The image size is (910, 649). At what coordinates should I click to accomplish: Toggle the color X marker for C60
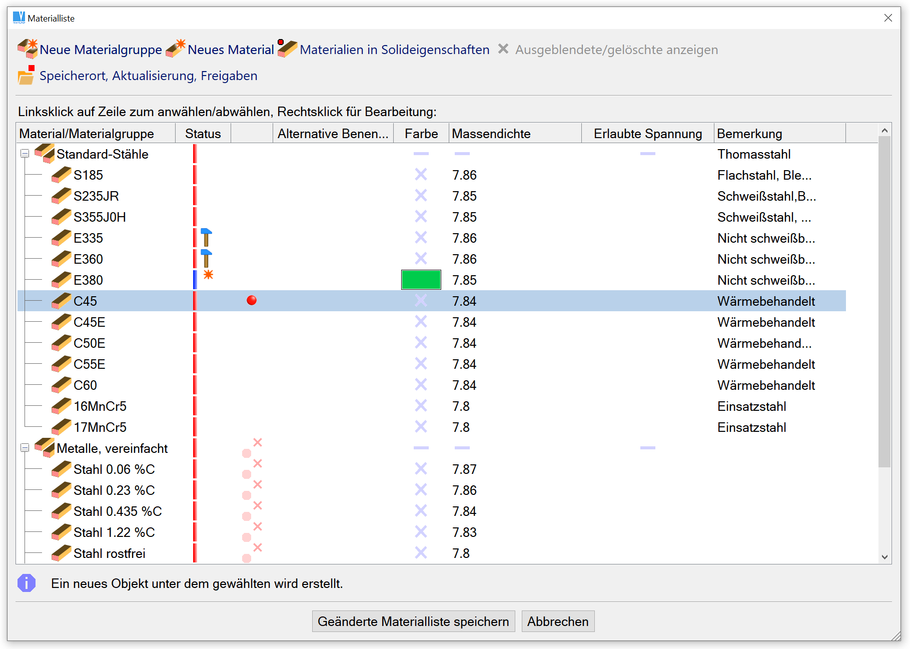[x=421, y=385]
